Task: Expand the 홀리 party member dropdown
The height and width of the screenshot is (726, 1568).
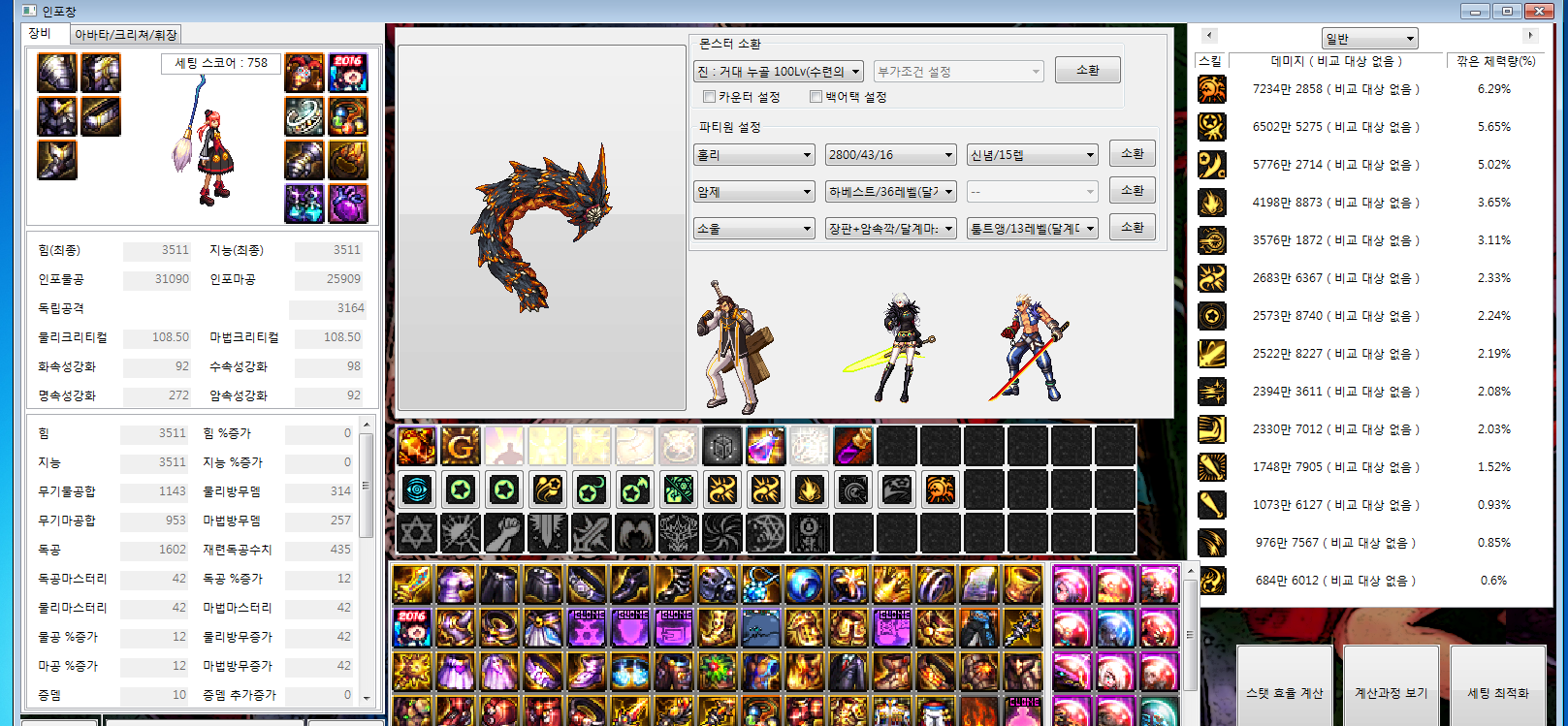Action: [x=754, y=155]
